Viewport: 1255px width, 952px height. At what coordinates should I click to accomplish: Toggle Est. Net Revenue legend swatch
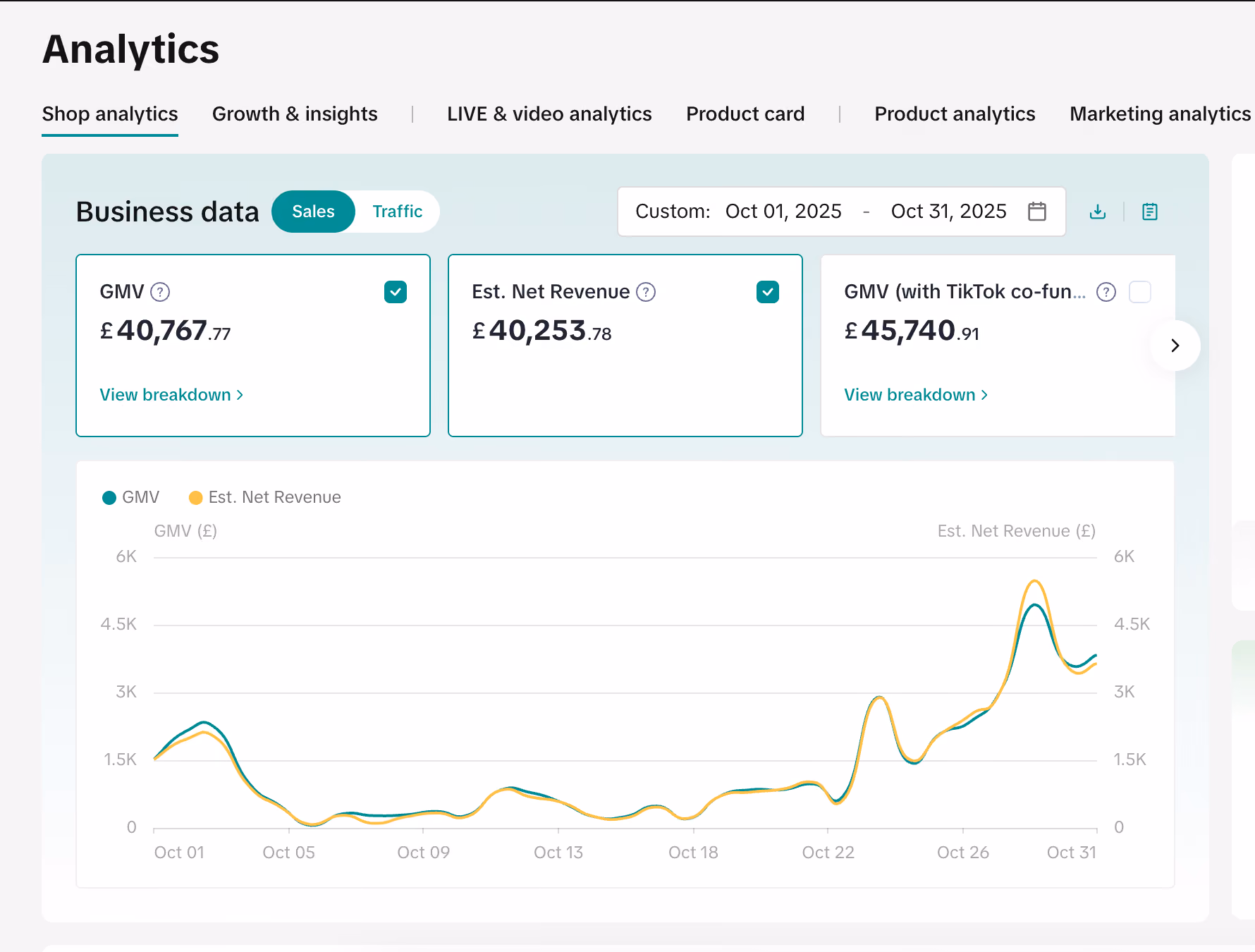point(196,498)
